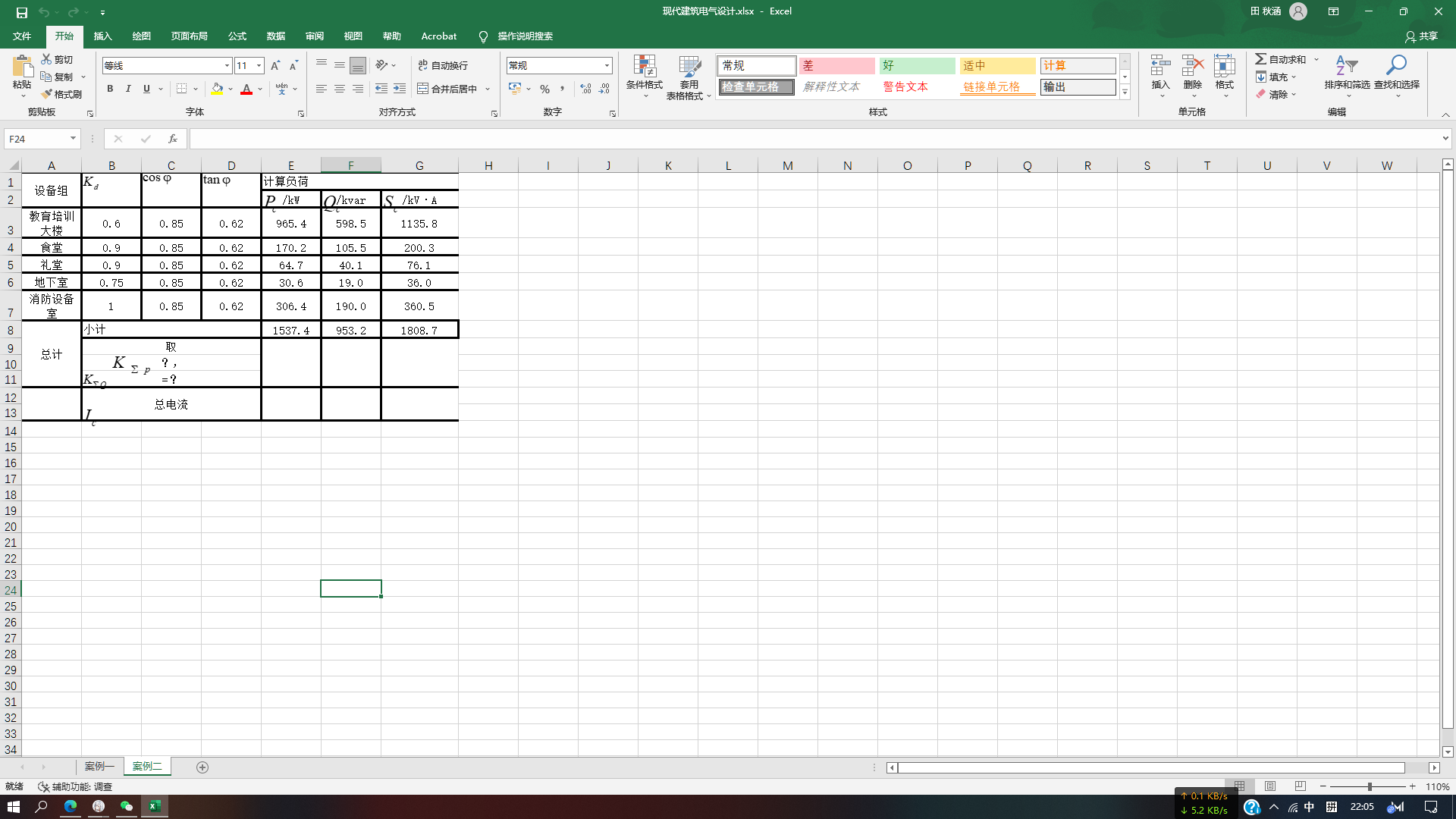
Task: Click the decrease indent icon
Action: coord(381,89)
